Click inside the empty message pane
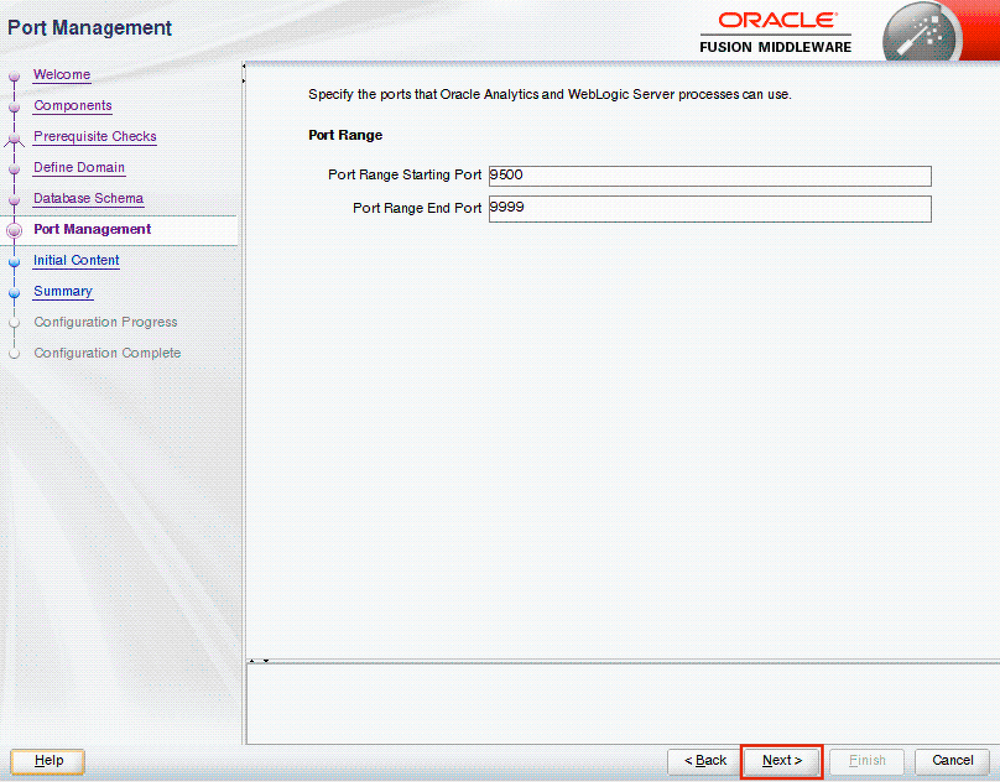The width and height of the screenshot is (1000, 782). (622, 704)
